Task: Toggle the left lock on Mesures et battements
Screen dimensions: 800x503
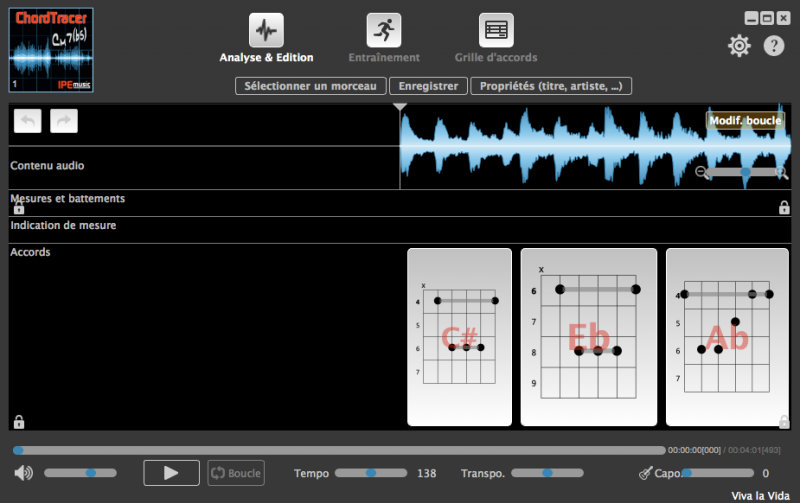Action: tap(19, 208)
